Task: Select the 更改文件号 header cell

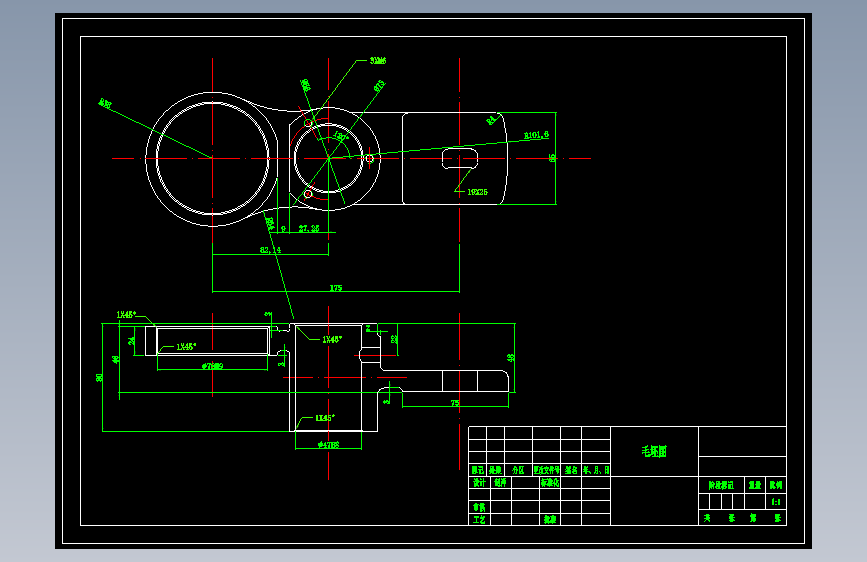Action: 546,470
